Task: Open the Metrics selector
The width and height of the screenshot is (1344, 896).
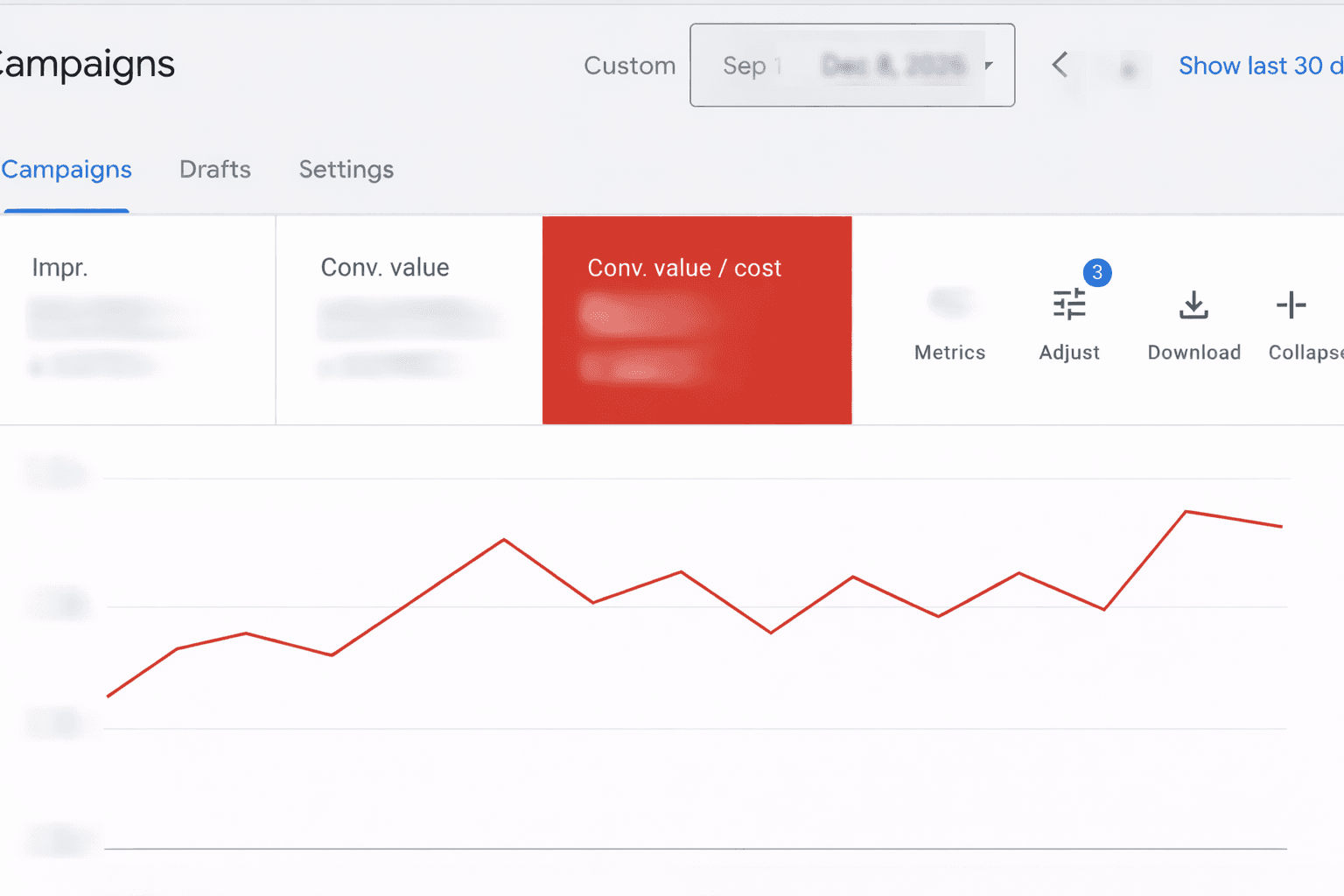Action: pos(949,325)
